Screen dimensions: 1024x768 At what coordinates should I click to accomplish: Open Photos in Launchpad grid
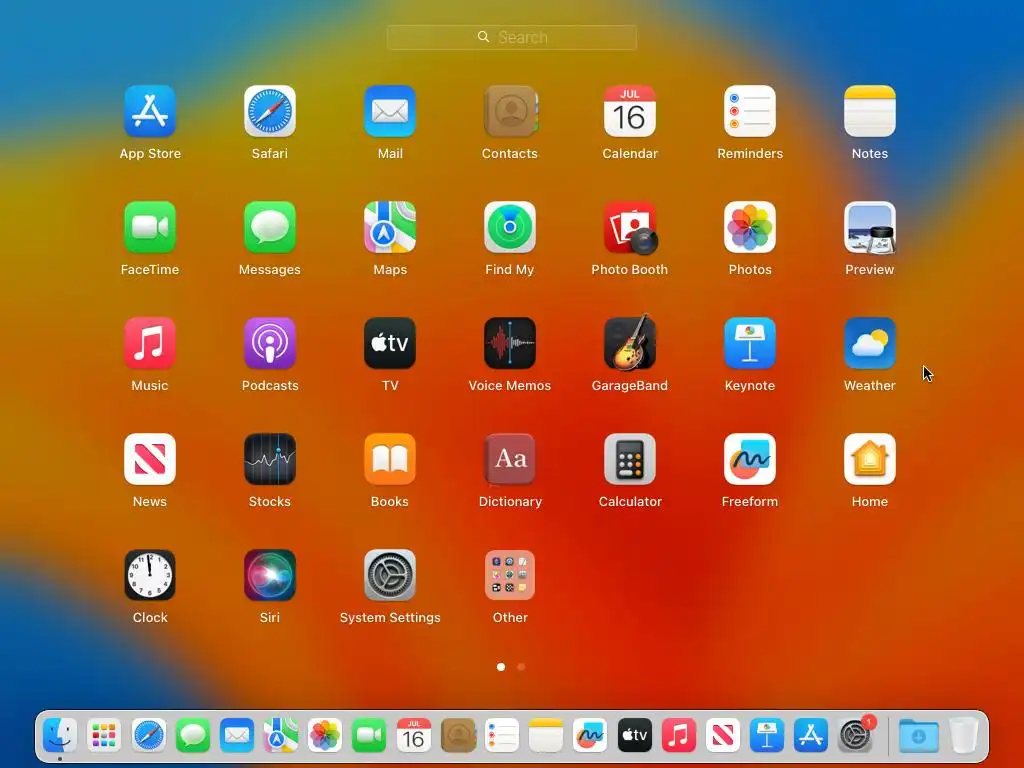(750, 227)
